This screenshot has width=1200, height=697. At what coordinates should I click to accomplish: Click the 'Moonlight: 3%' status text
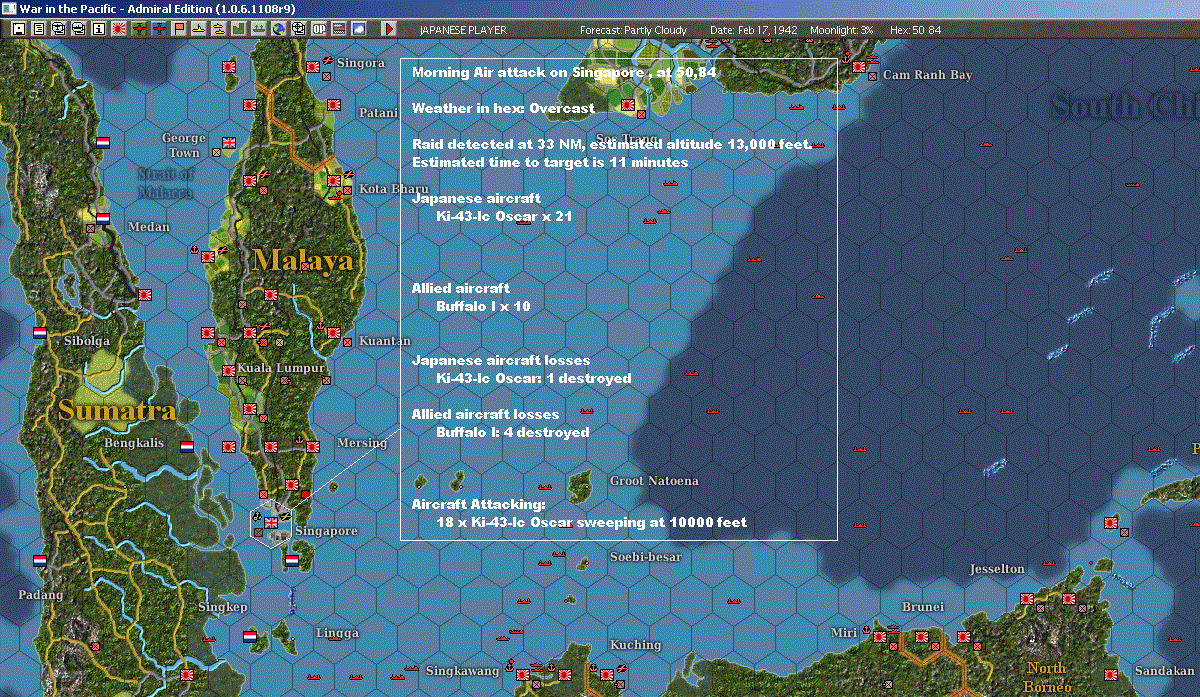tap(841, 30)
